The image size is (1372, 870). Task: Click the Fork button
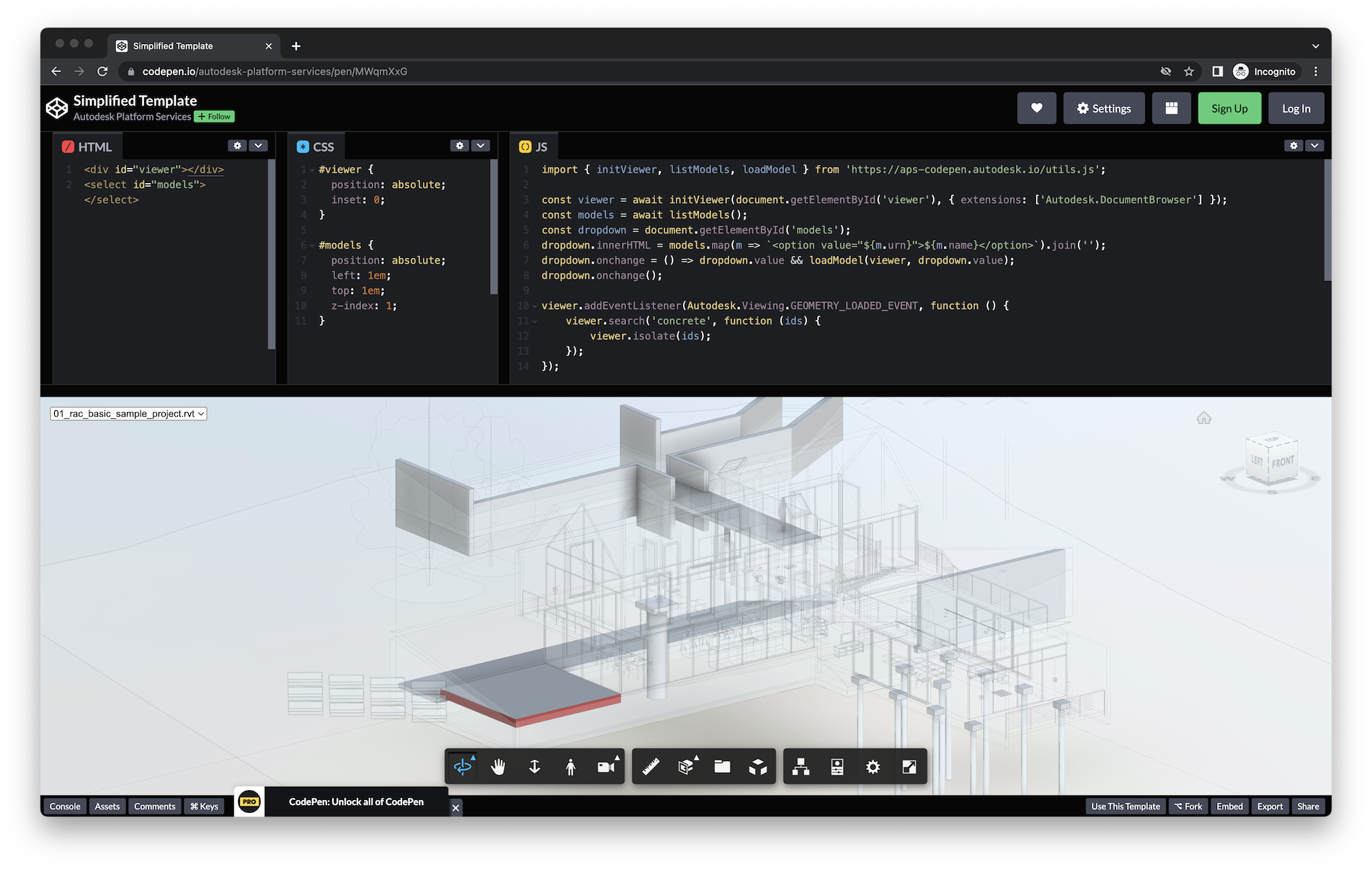click(x=1188, y=807)
